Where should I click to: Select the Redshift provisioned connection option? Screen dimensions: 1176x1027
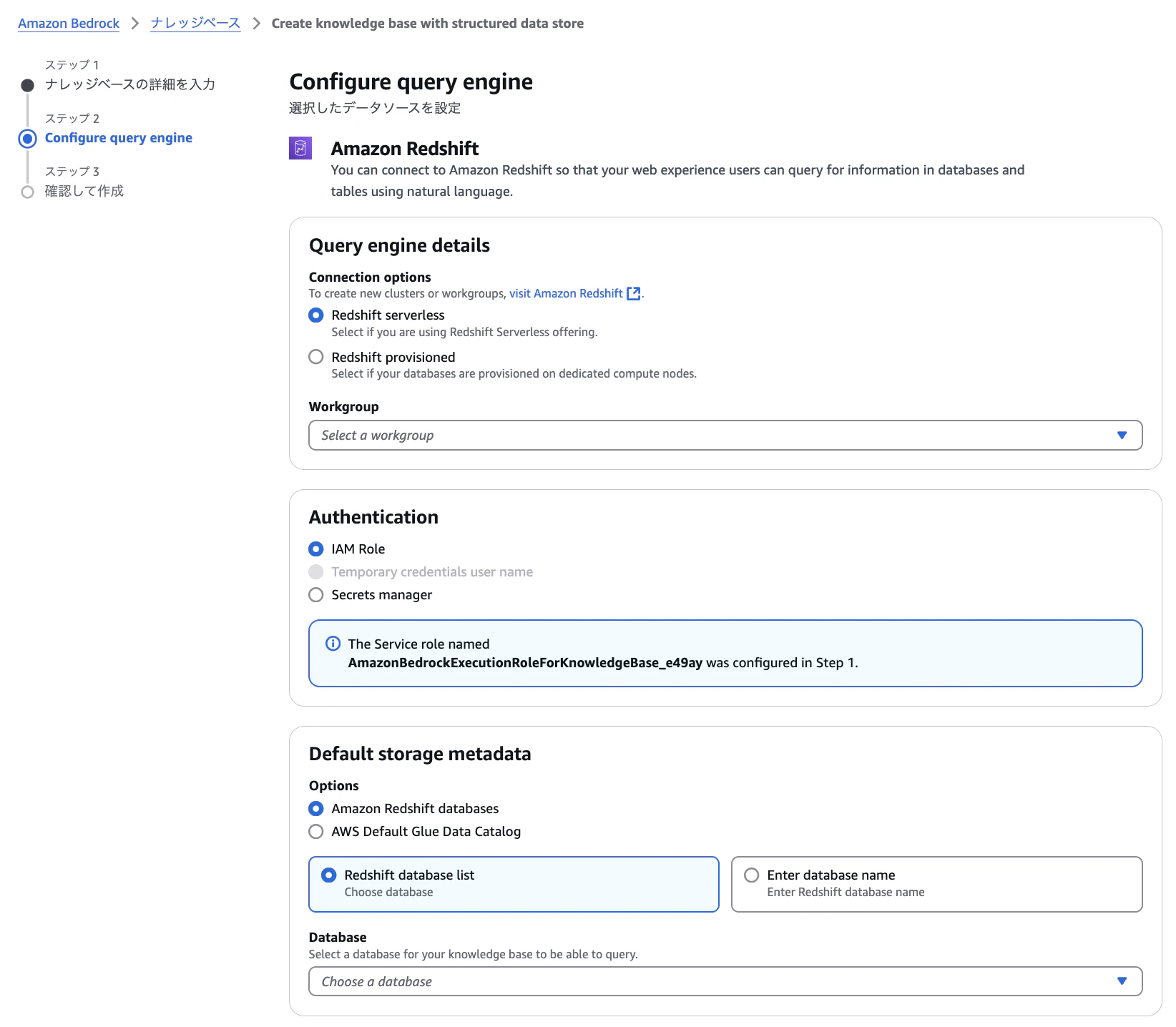(315, 357)
